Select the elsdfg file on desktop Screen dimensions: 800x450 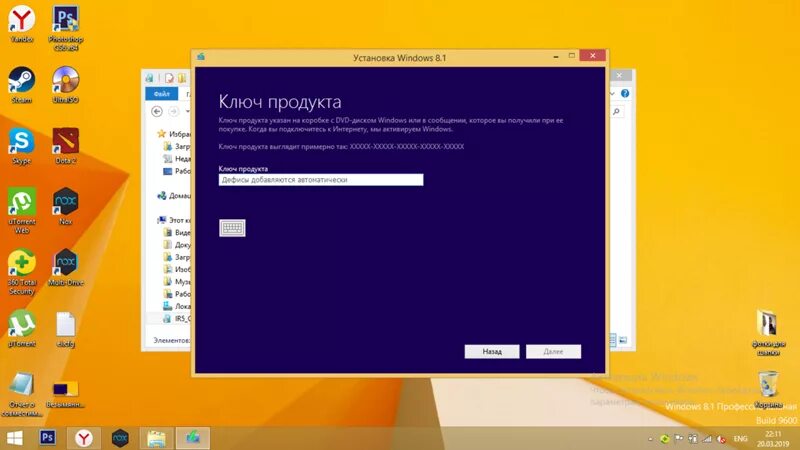click(65, 330)
